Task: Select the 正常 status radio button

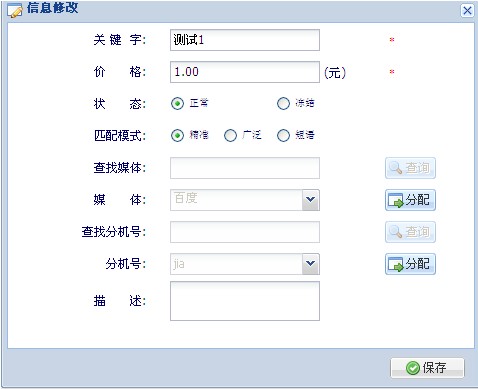Action: point(177,103)
